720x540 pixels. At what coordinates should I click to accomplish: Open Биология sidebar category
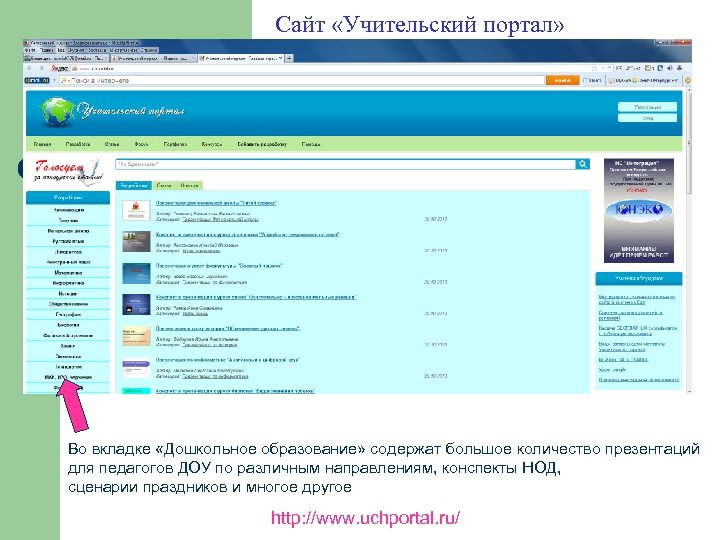click(68, 325)
